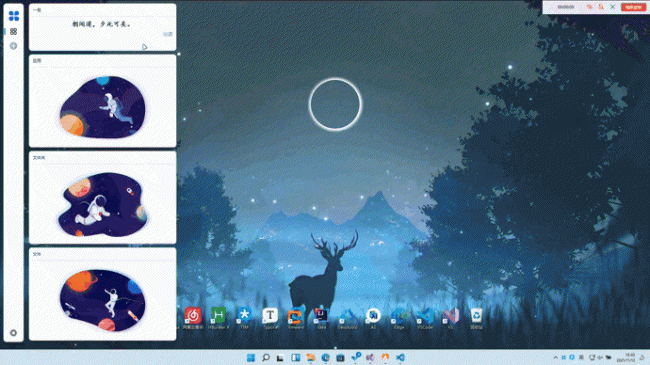Select the grid view icon in the sidebar

(14, 32)
